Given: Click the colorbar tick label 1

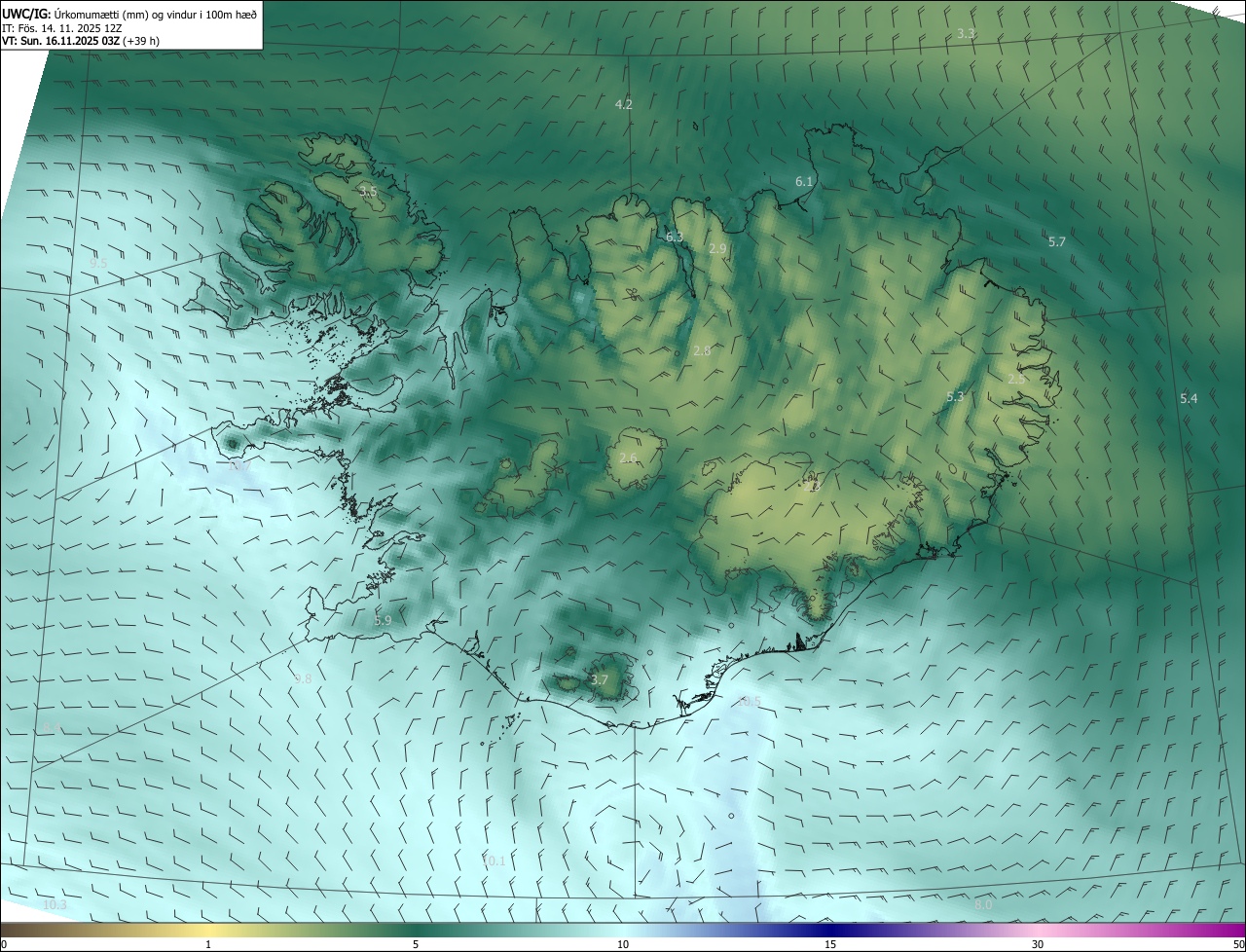Looking at the screenshot, I should [x=208, y=944].
